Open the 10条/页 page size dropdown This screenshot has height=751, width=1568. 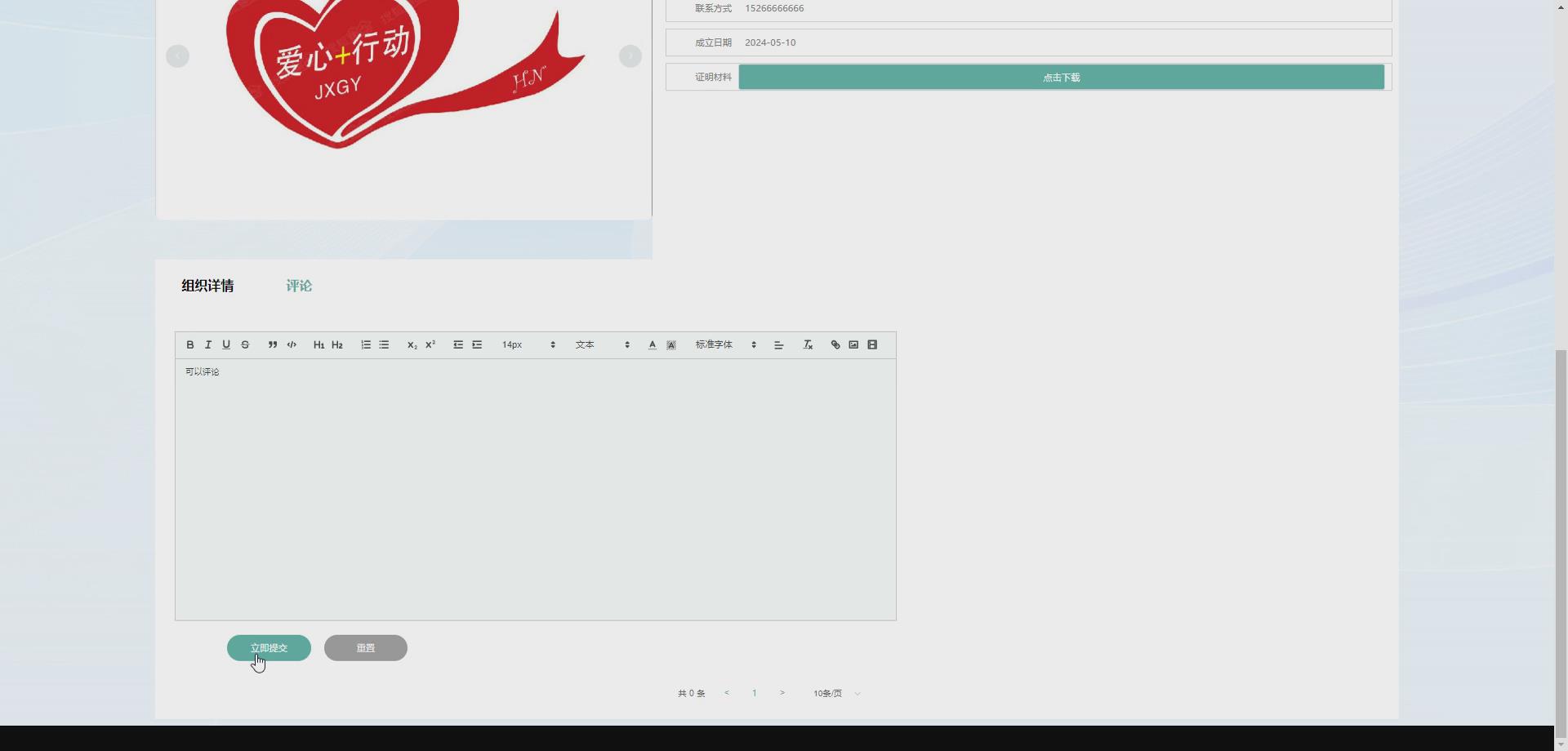coord(836,693)
